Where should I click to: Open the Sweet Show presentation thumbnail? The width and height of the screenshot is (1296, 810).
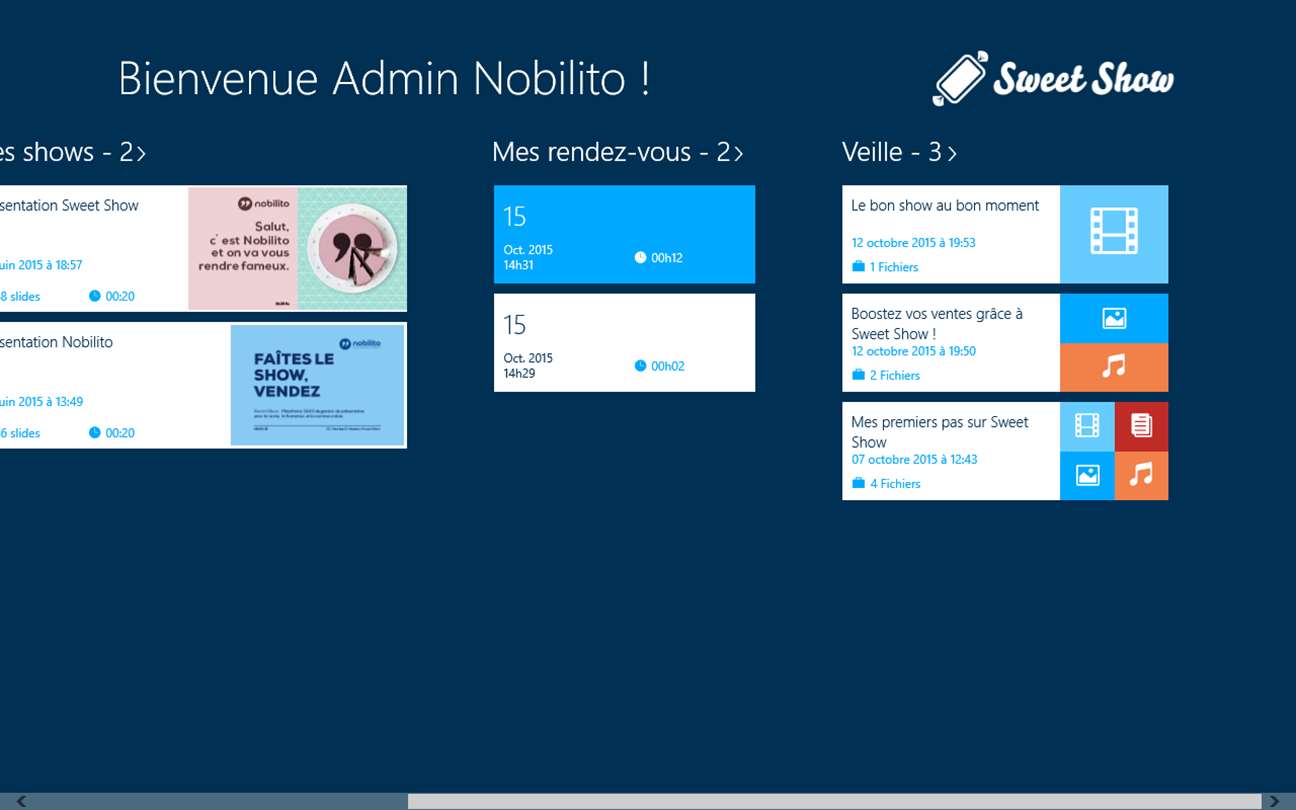297,248
